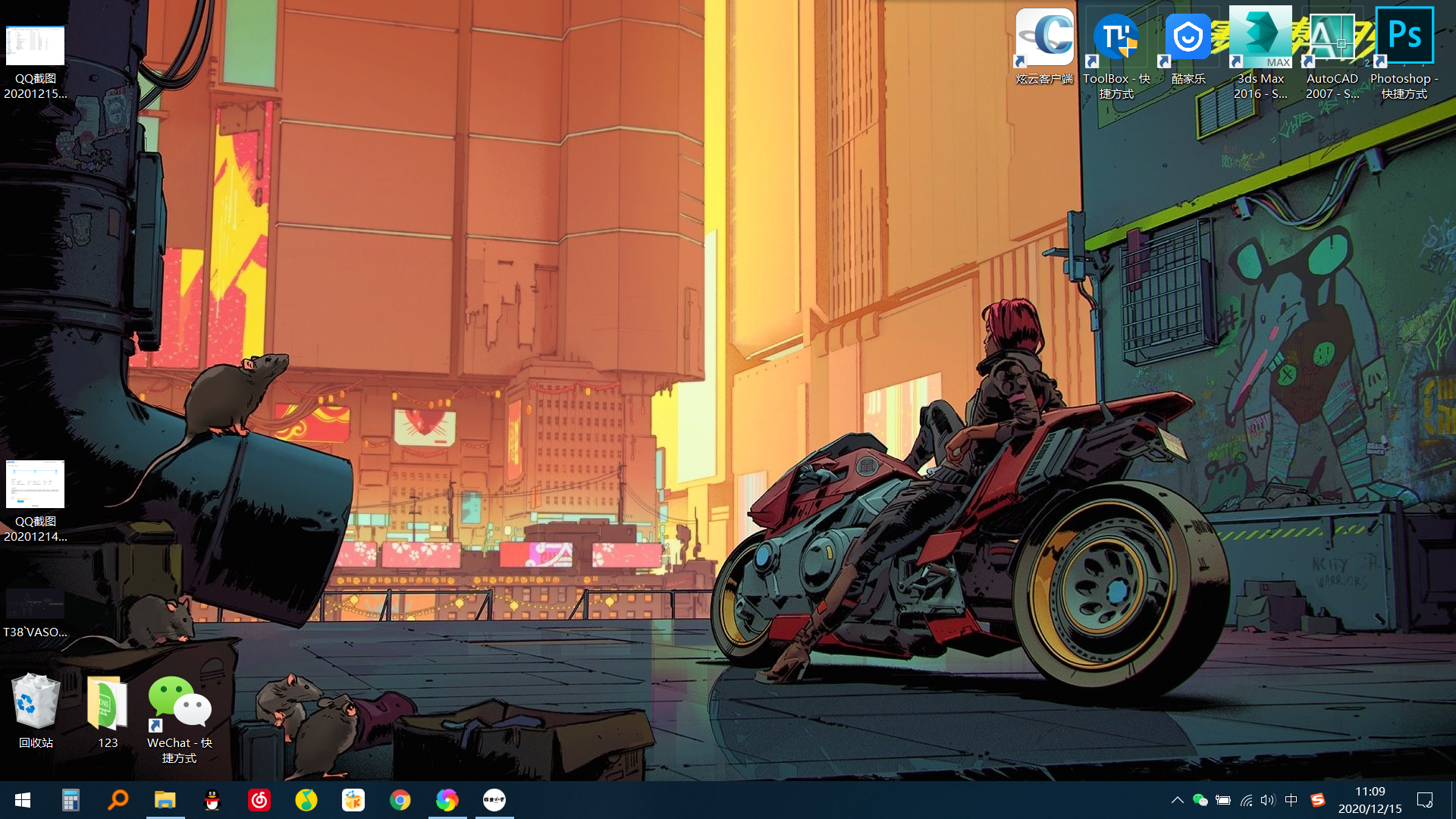Select the QQ截图 20201214 file thumbnail
The width and height of the screenshot is (1456, 819).
coord(35,485)
